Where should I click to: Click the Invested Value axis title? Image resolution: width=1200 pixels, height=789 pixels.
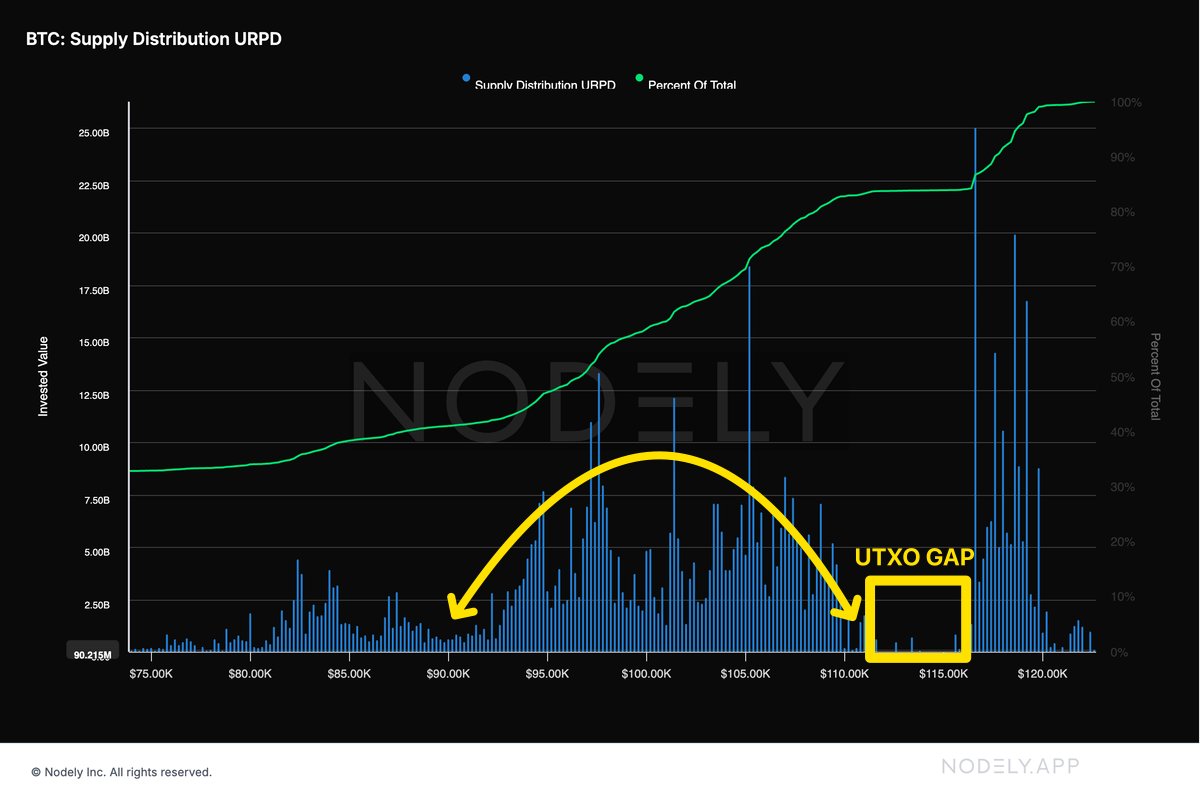(43, 376)
